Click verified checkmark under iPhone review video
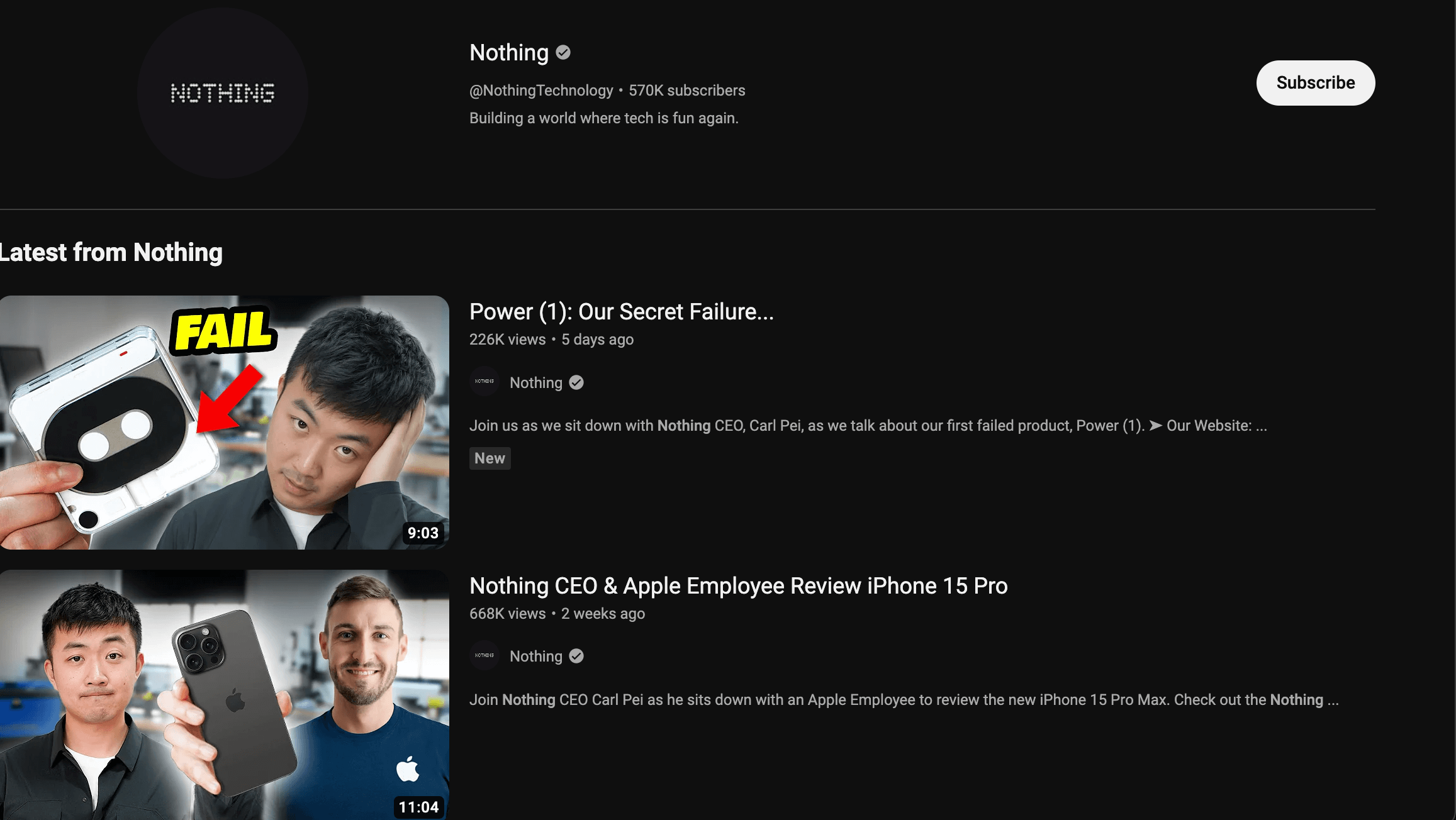 576,656
